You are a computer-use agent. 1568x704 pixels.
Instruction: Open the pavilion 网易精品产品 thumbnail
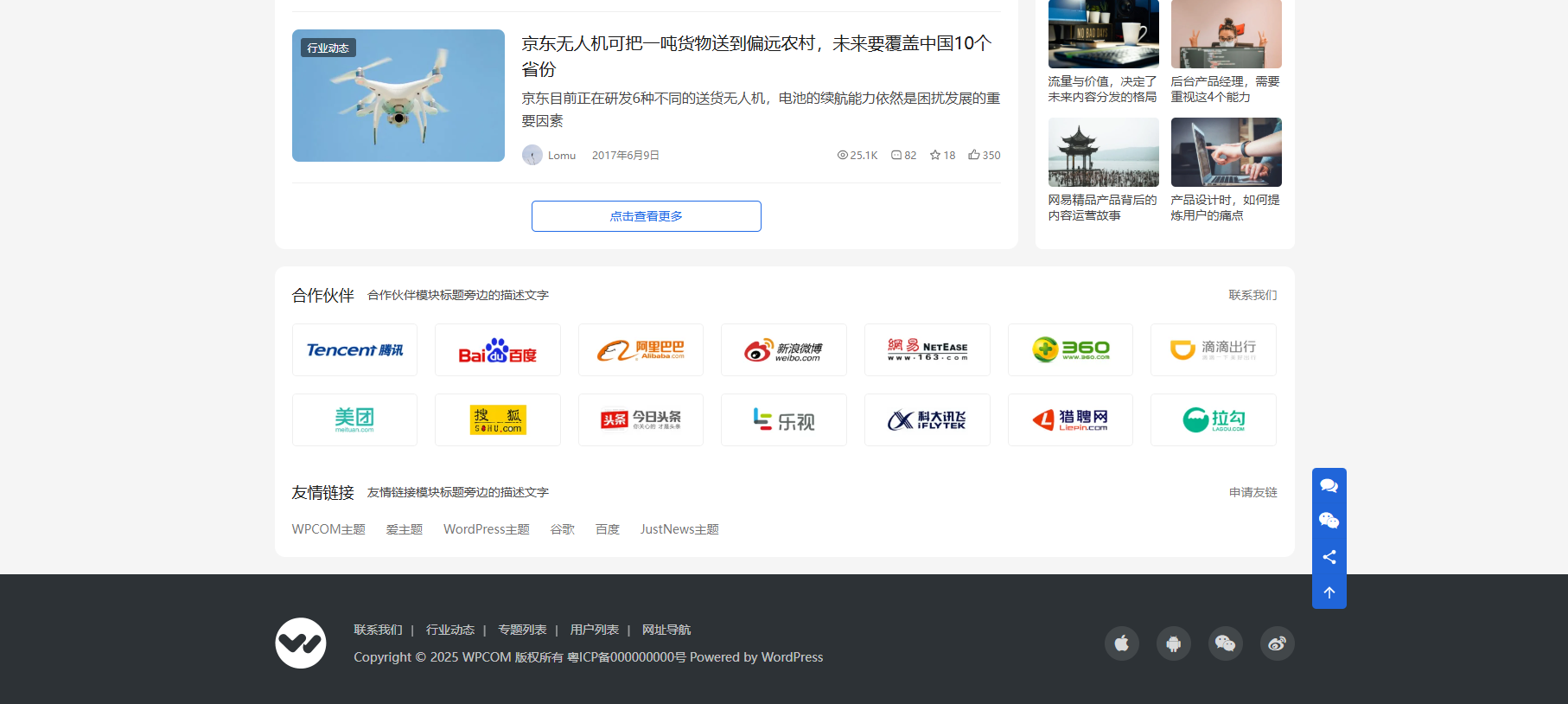1104,152
